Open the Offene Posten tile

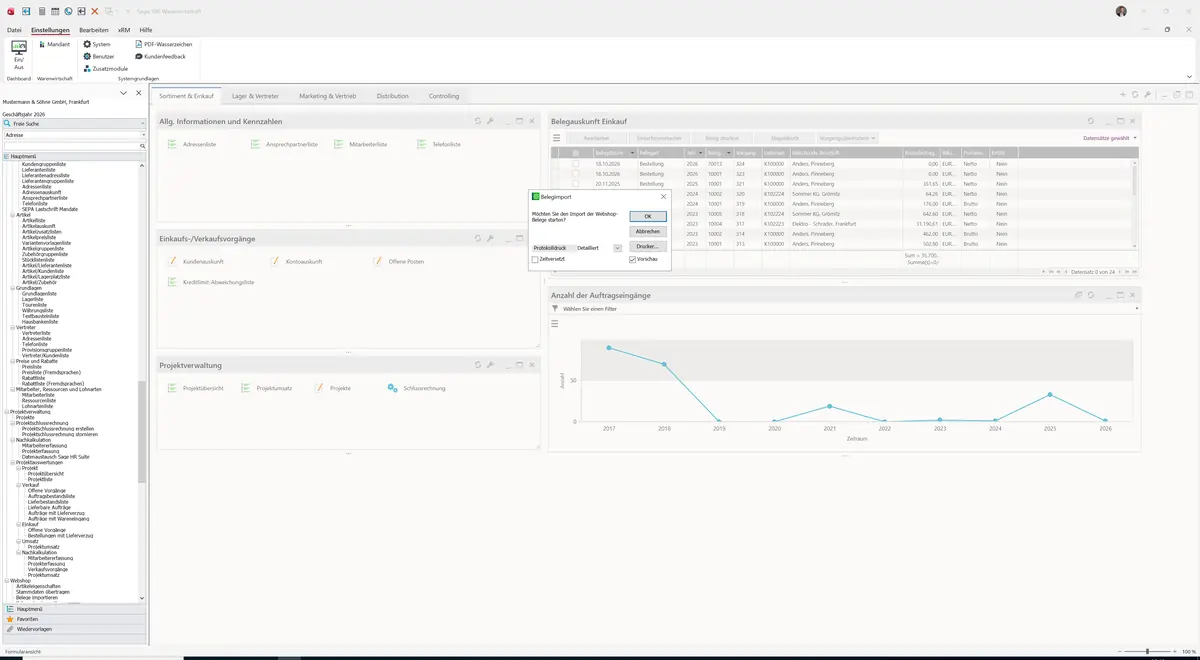pos(399,261)
